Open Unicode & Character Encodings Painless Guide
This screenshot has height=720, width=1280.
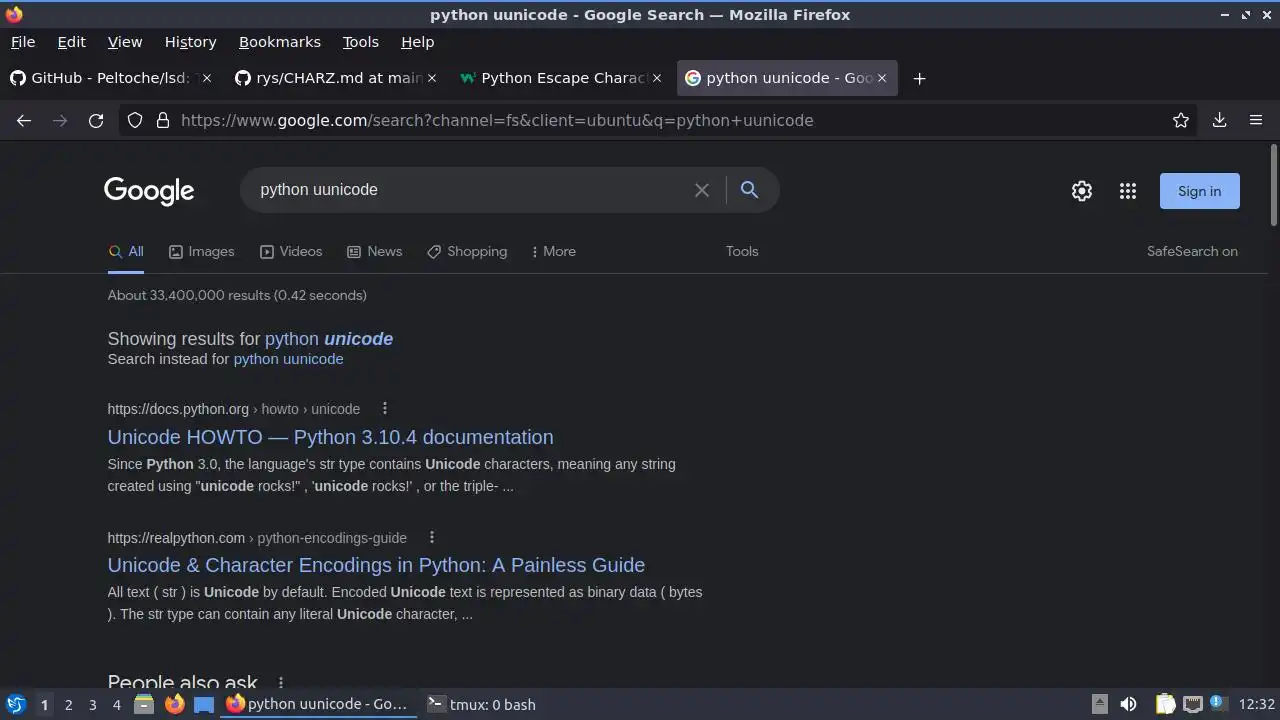click(x=376, y=565)
